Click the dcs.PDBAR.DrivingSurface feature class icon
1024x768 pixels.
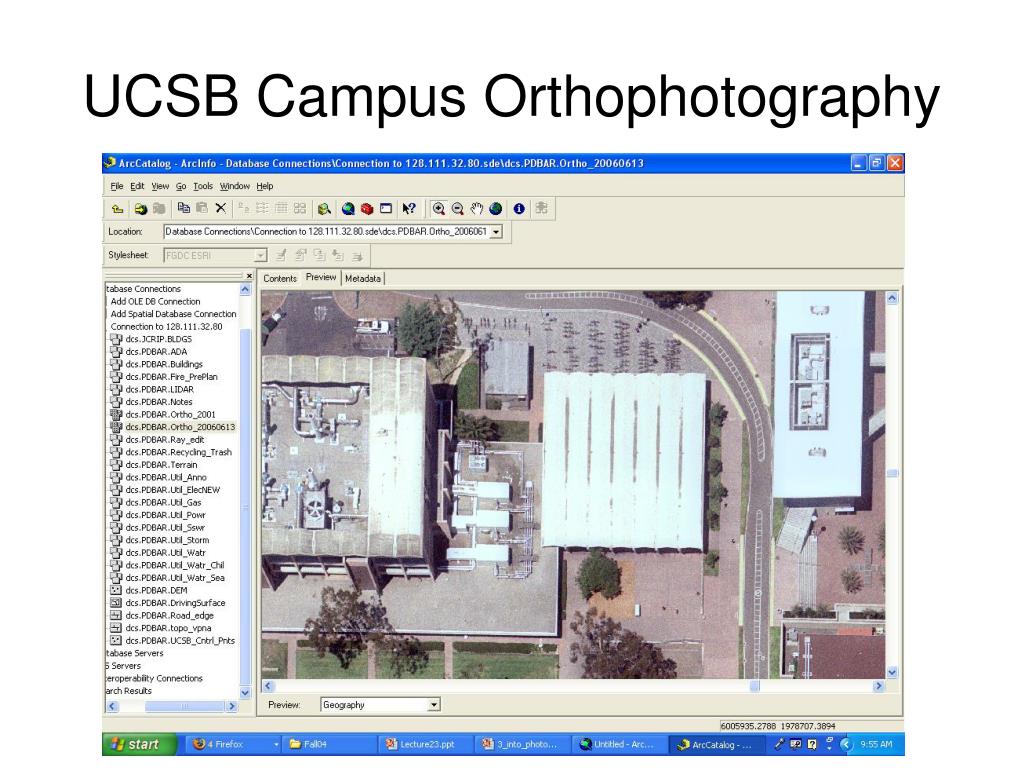116,603
